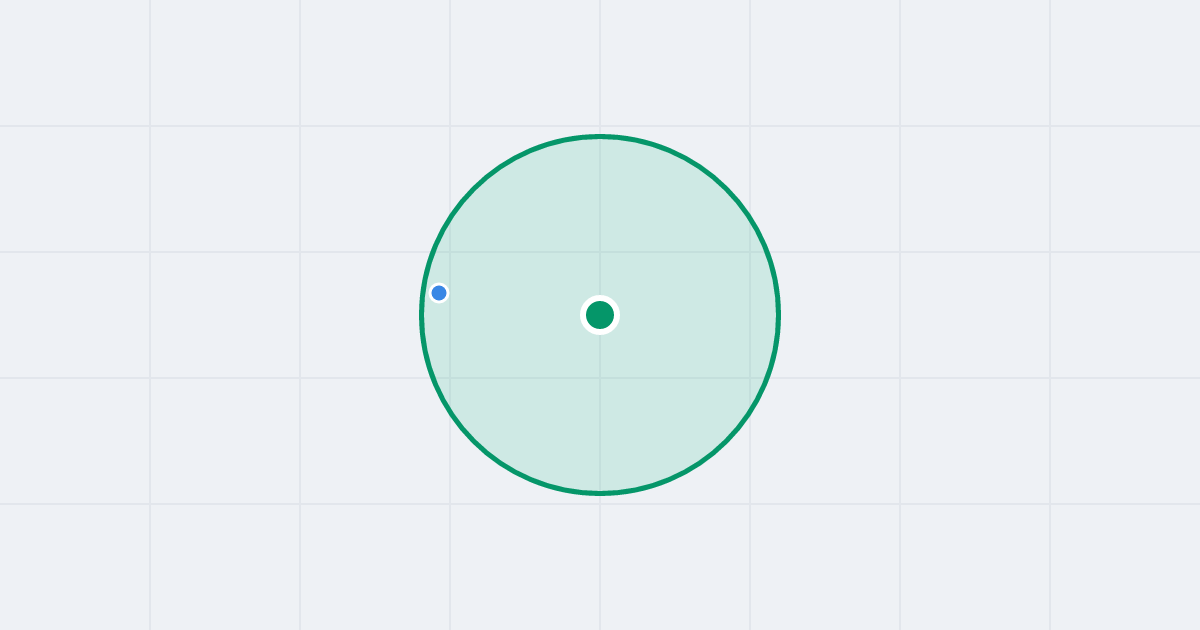Click shaded area between blue handle and center
The width and height of the screenshot is (1200, 630).
515,304
